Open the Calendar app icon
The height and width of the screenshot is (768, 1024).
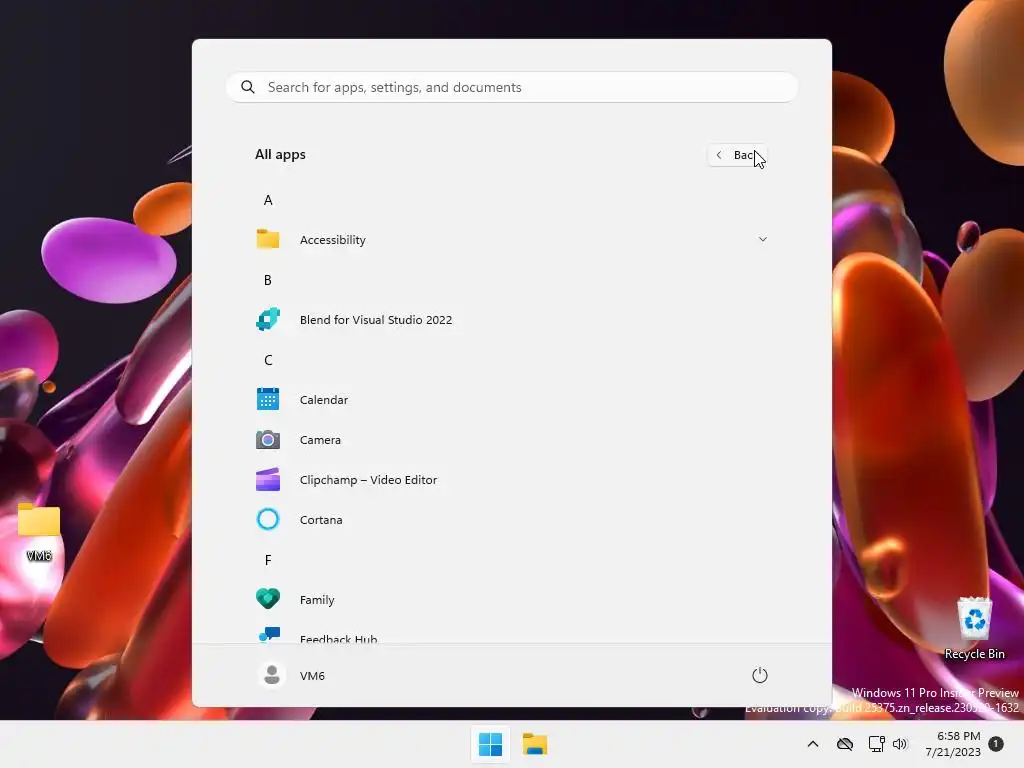click(x=268, y=399)
